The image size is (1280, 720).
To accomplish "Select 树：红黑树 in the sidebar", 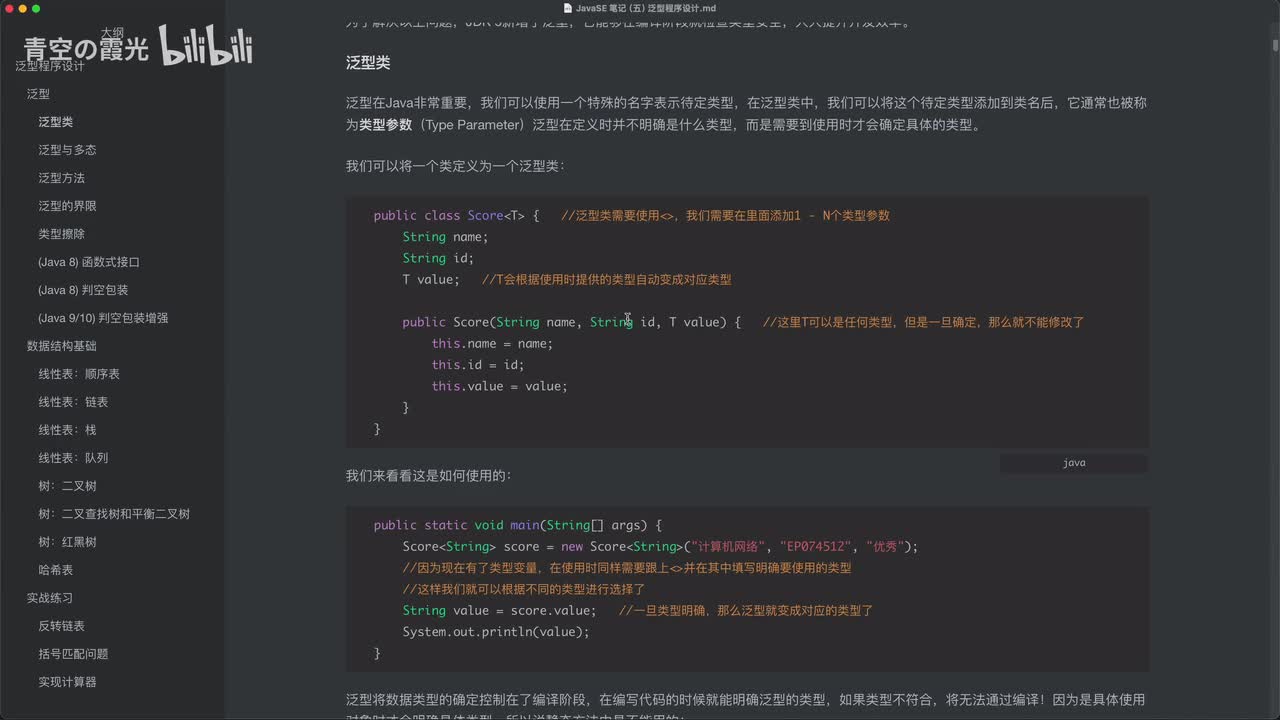I will click(67, 542).
